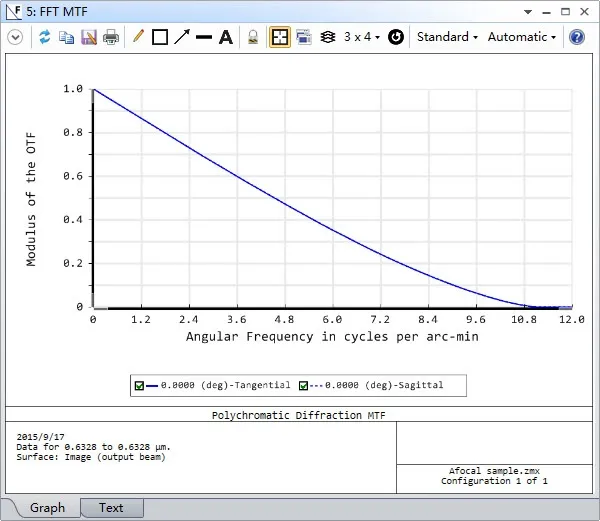Select the arrow drawing tool
This screenshot has height=521, width=600.
pos(181,37)
